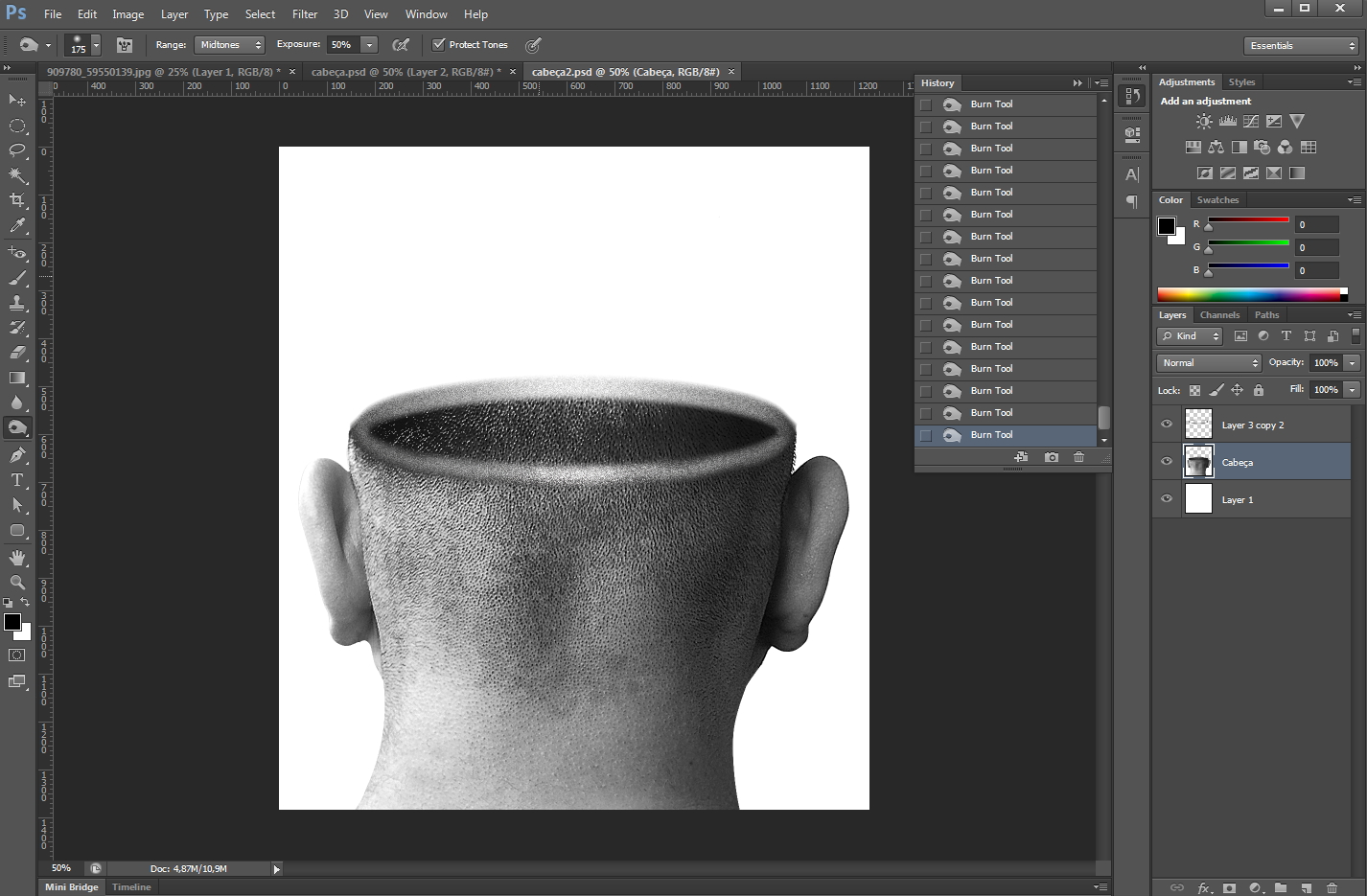Viewport: 1367px width, 896px height.
Task: Create new snapshot in History panel
Action: tap(1051, 457)
